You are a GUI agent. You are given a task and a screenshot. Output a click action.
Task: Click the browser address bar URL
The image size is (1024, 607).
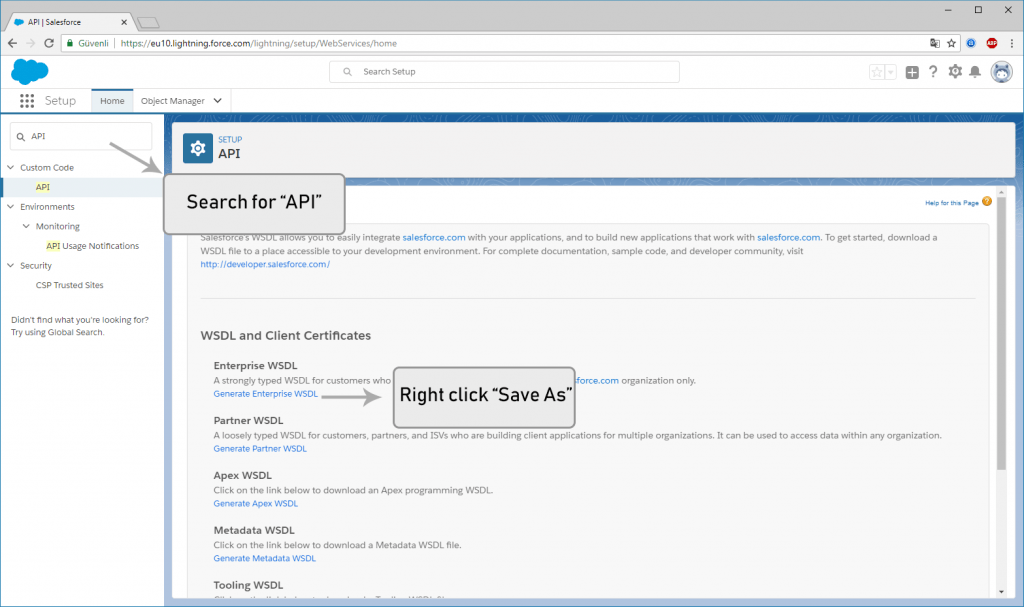click(x=259, y=43)
